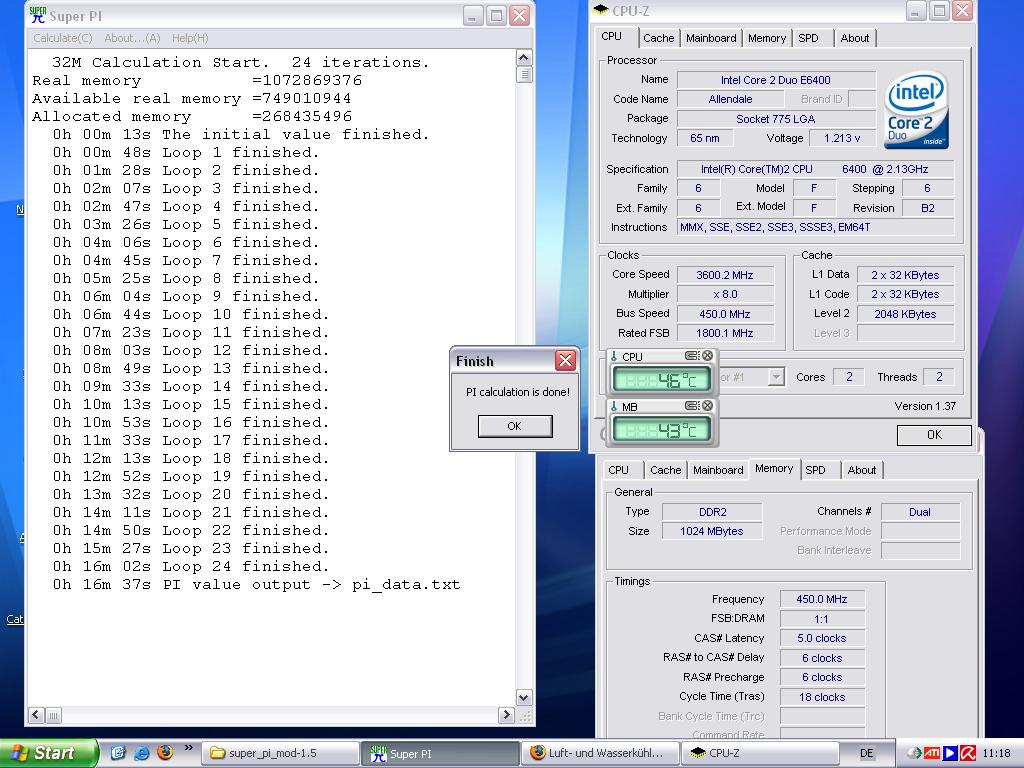This screenshot has height=768, width=1024.
Task: Click the Super PI scroll down arrow
Action: tap(524, 697)
